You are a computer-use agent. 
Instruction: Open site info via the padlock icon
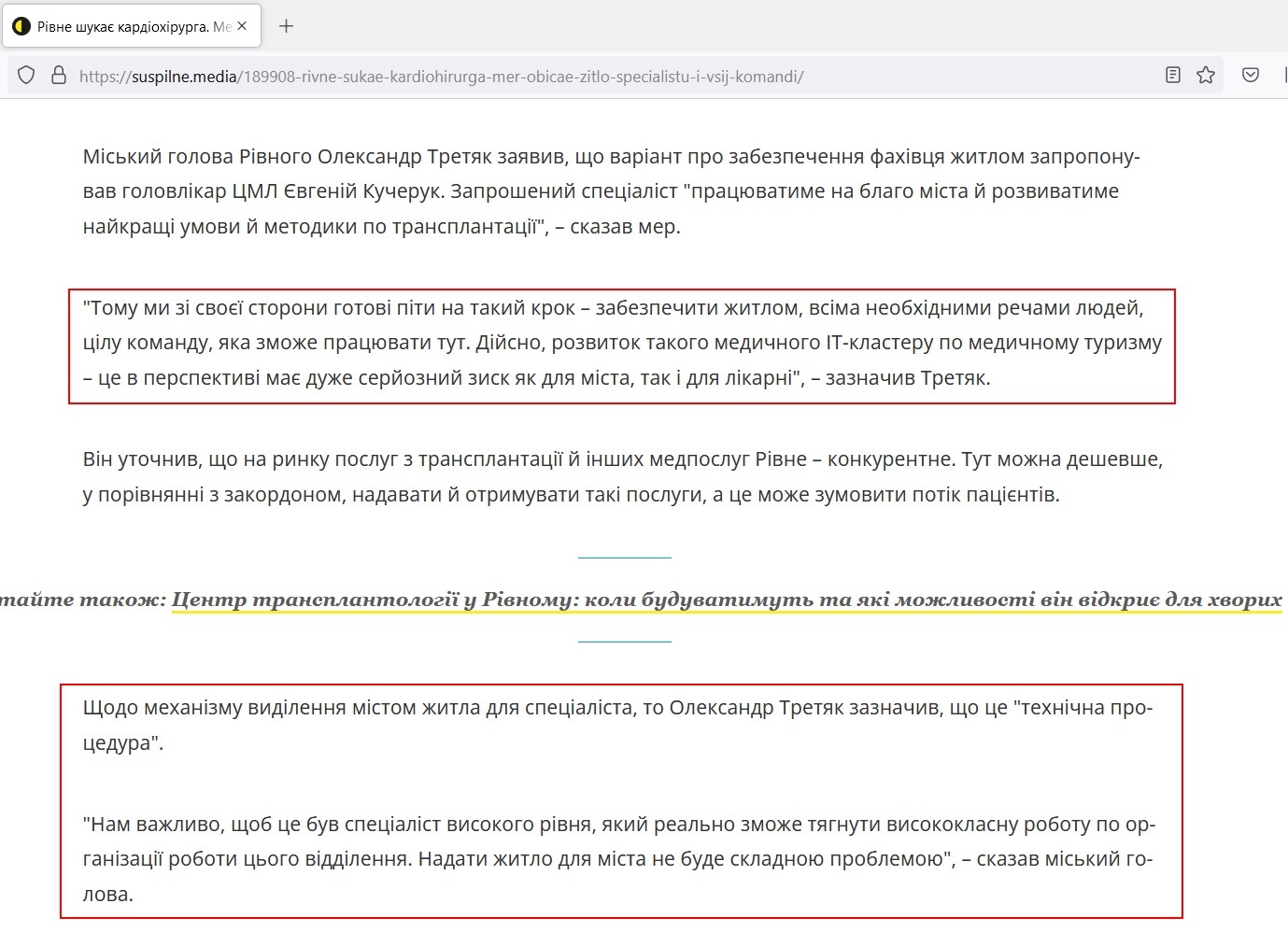(58, 76)
